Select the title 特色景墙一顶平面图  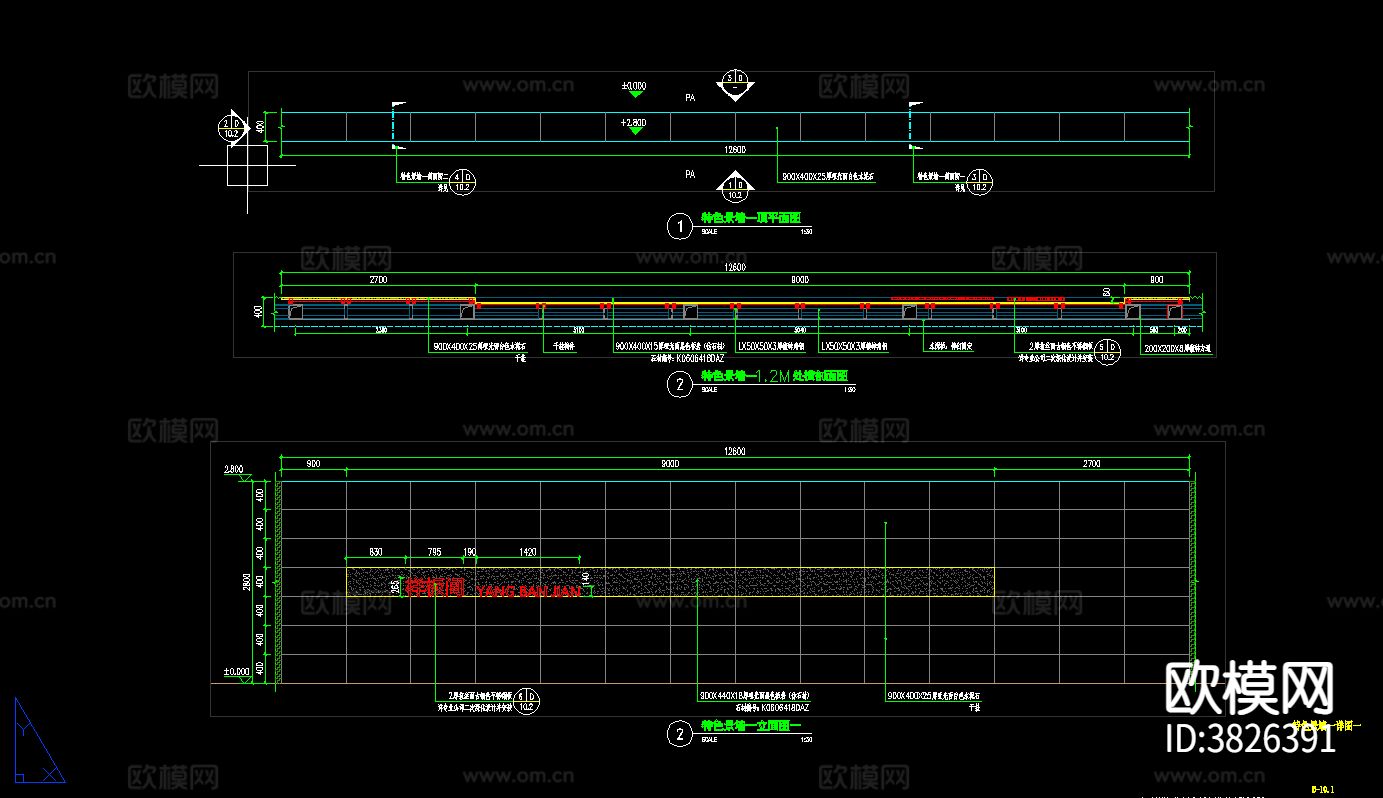pyautogui.click(x=751, y=217)
